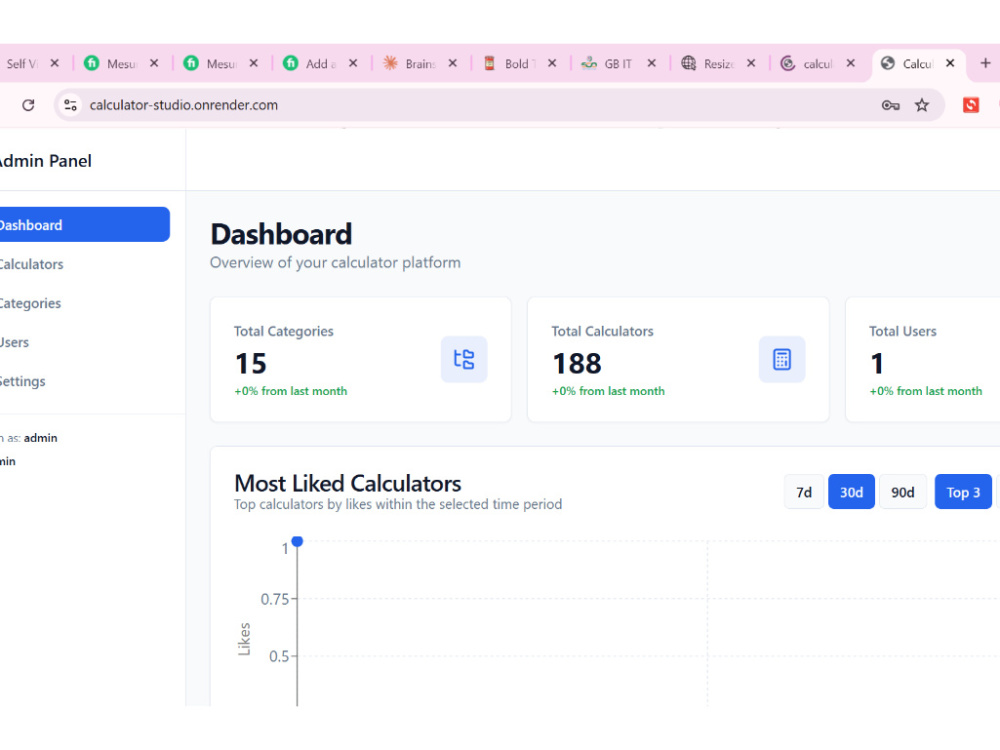
Task: Open Users in the sidebar
Action: tap(84, 342)
